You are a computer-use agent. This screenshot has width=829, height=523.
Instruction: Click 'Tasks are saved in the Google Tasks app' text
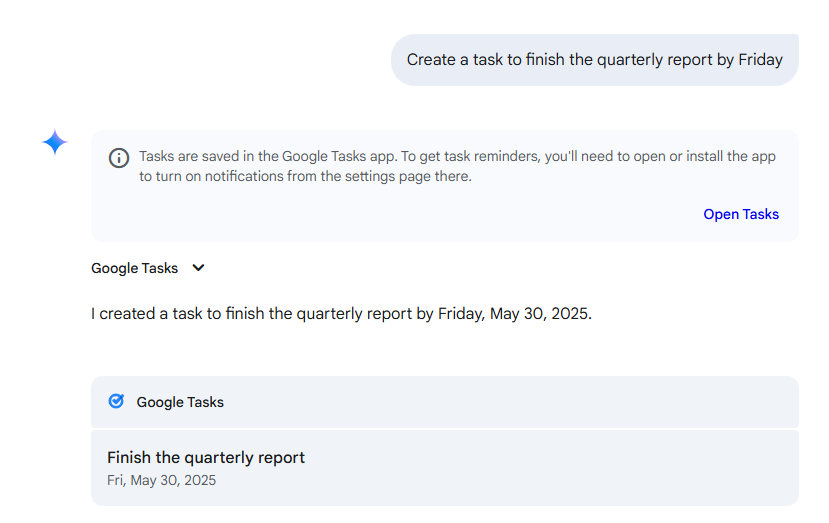266,156
